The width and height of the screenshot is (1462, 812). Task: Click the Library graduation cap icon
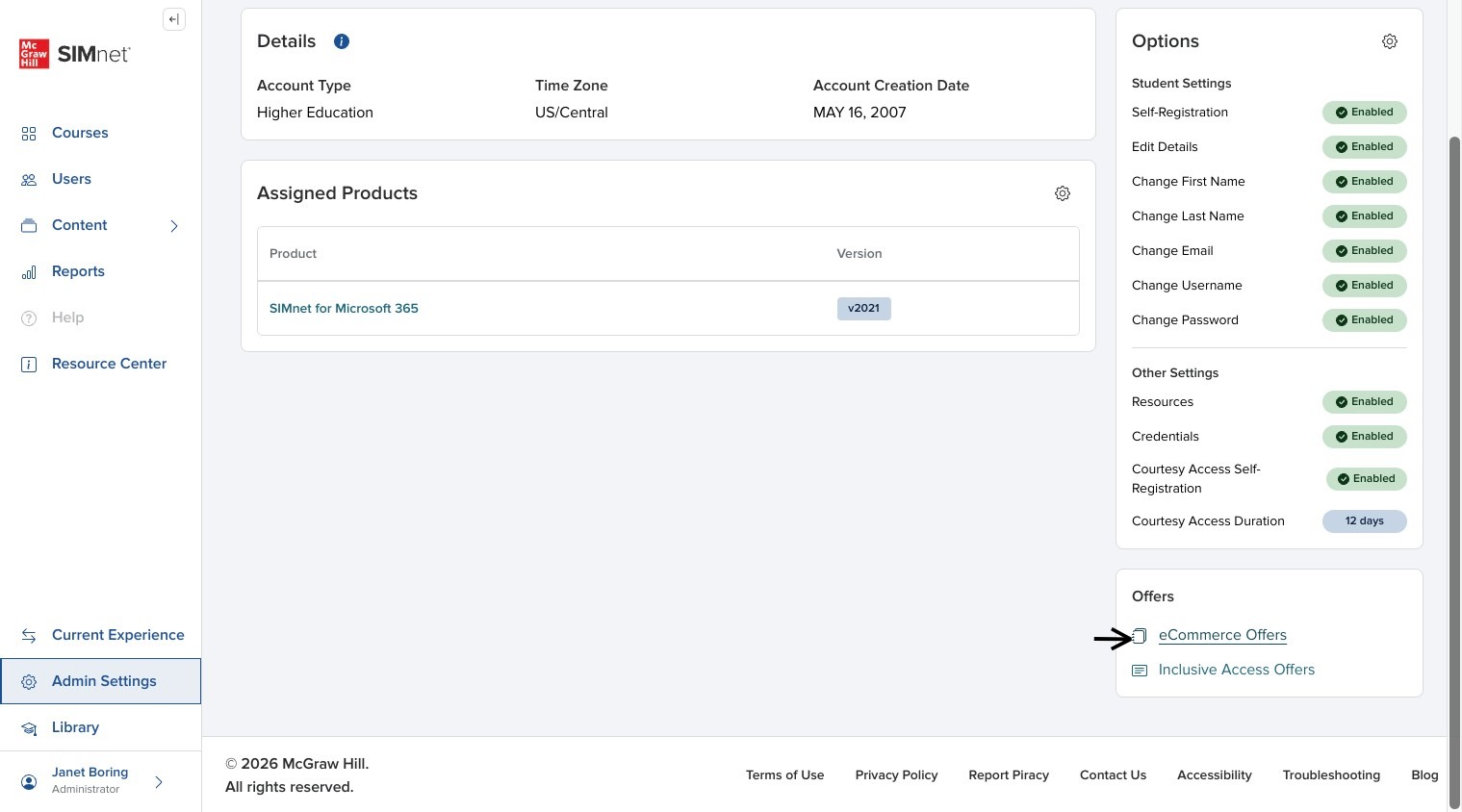tap(29, 728)
